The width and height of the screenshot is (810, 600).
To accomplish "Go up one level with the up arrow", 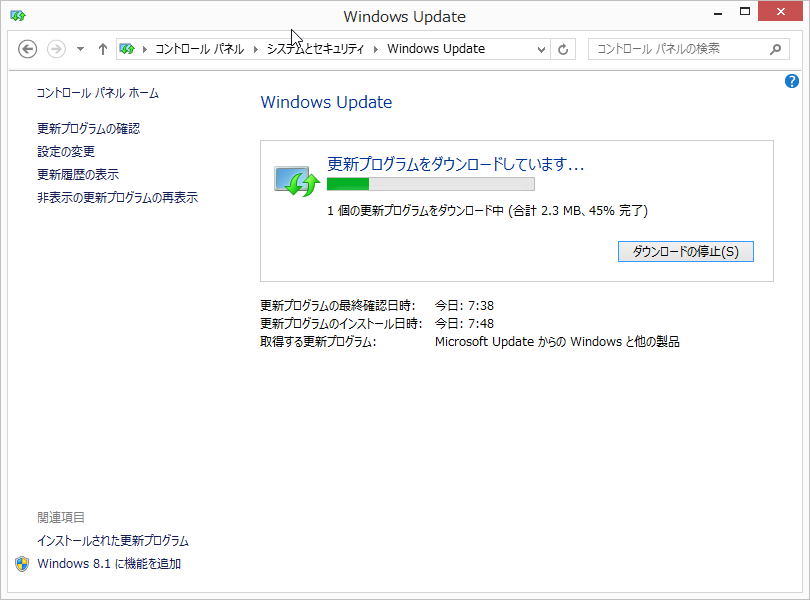I will [x=103, y=49].
